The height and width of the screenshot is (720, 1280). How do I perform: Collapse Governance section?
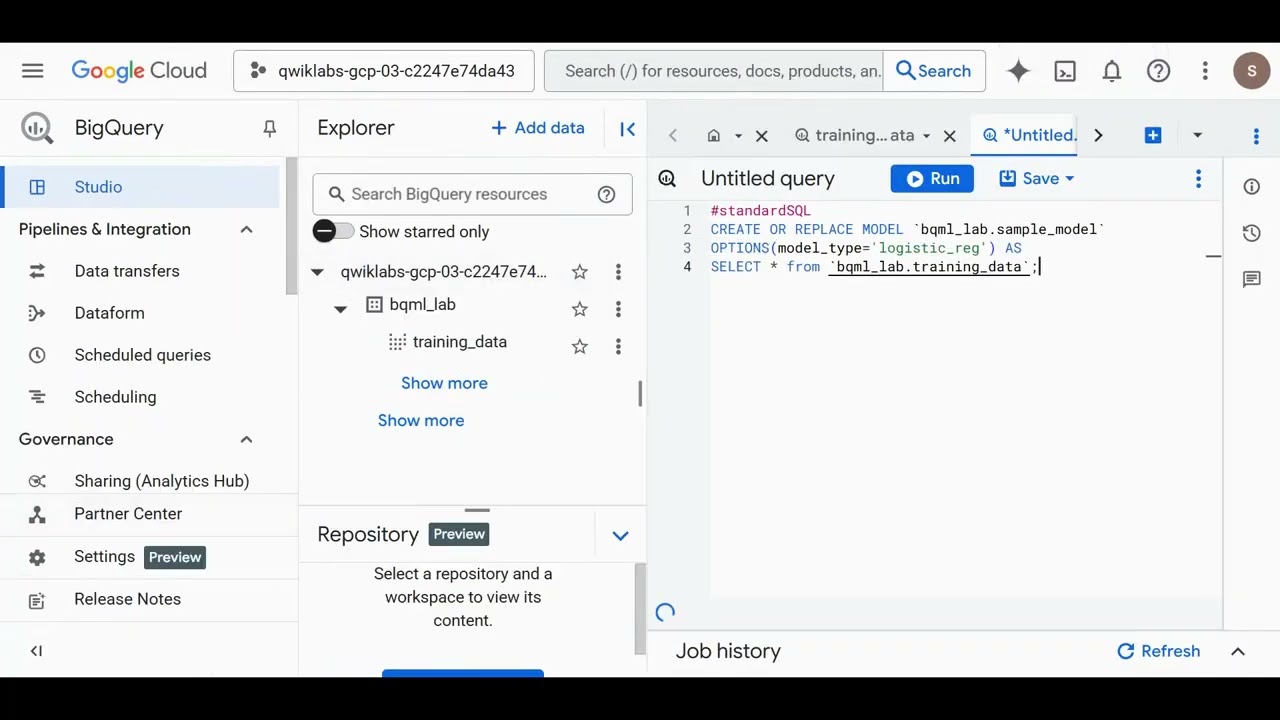(x=246, y=439)
